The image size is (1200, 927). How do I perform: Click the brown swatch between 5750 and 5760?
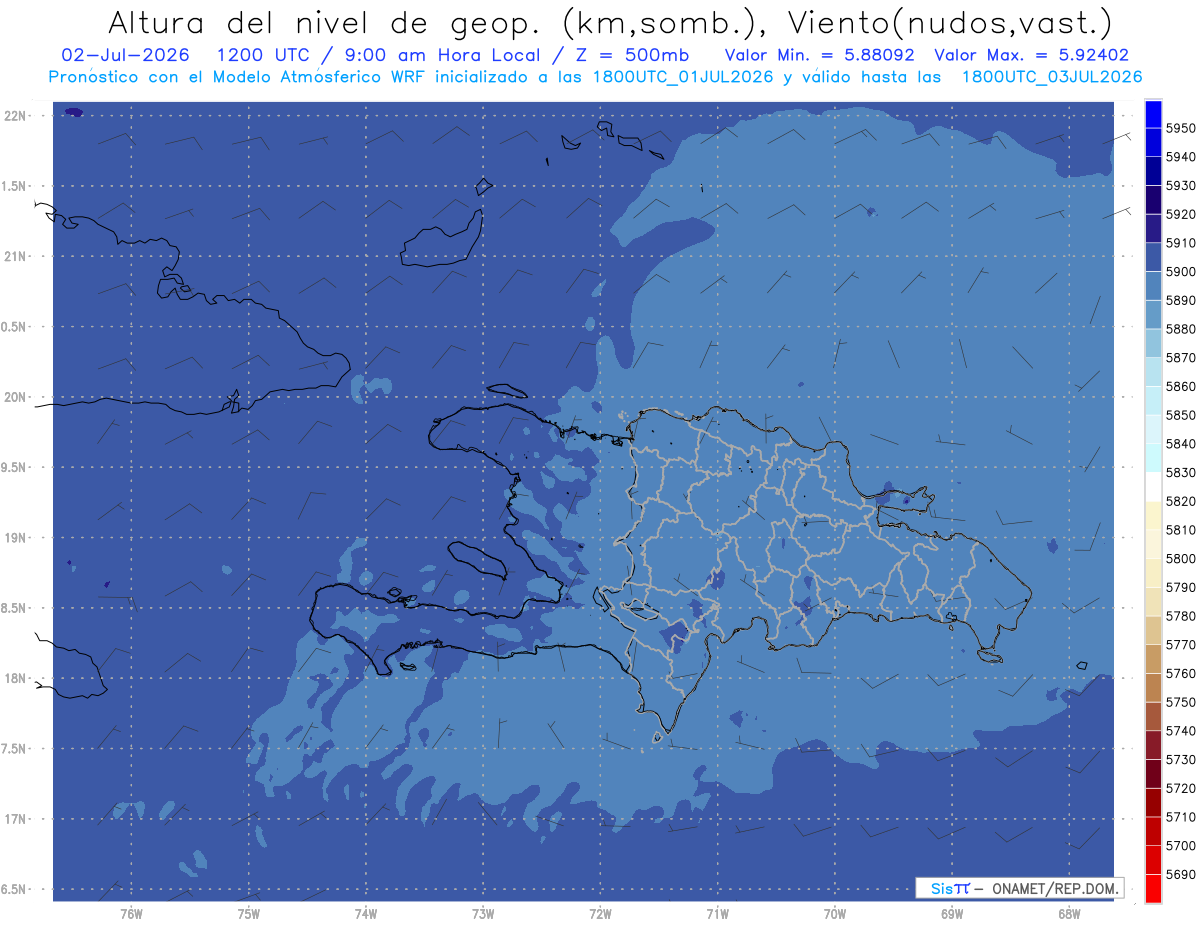1153,687
